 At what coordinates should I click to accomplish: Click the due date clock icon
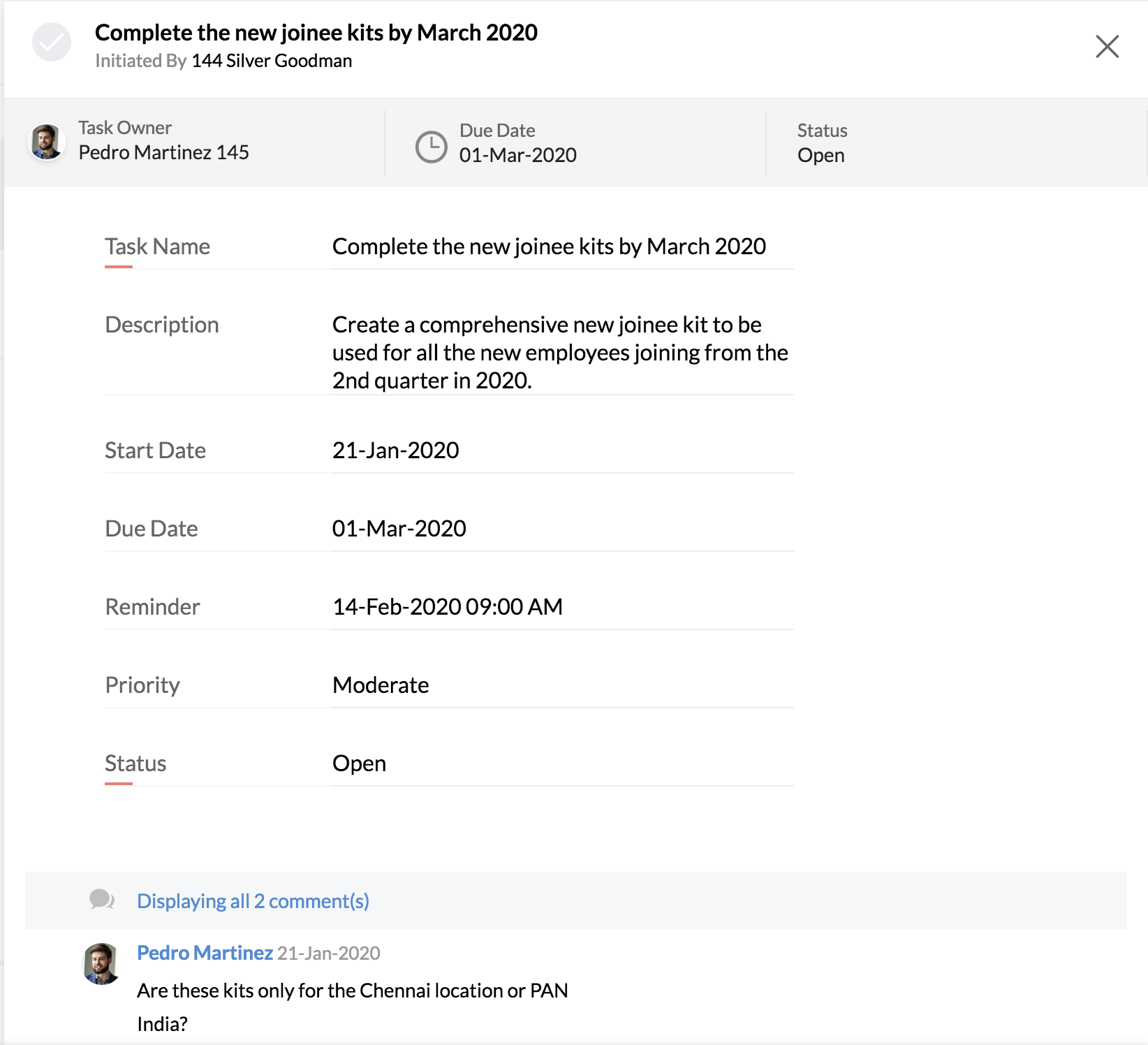click(x=432, y=147)
